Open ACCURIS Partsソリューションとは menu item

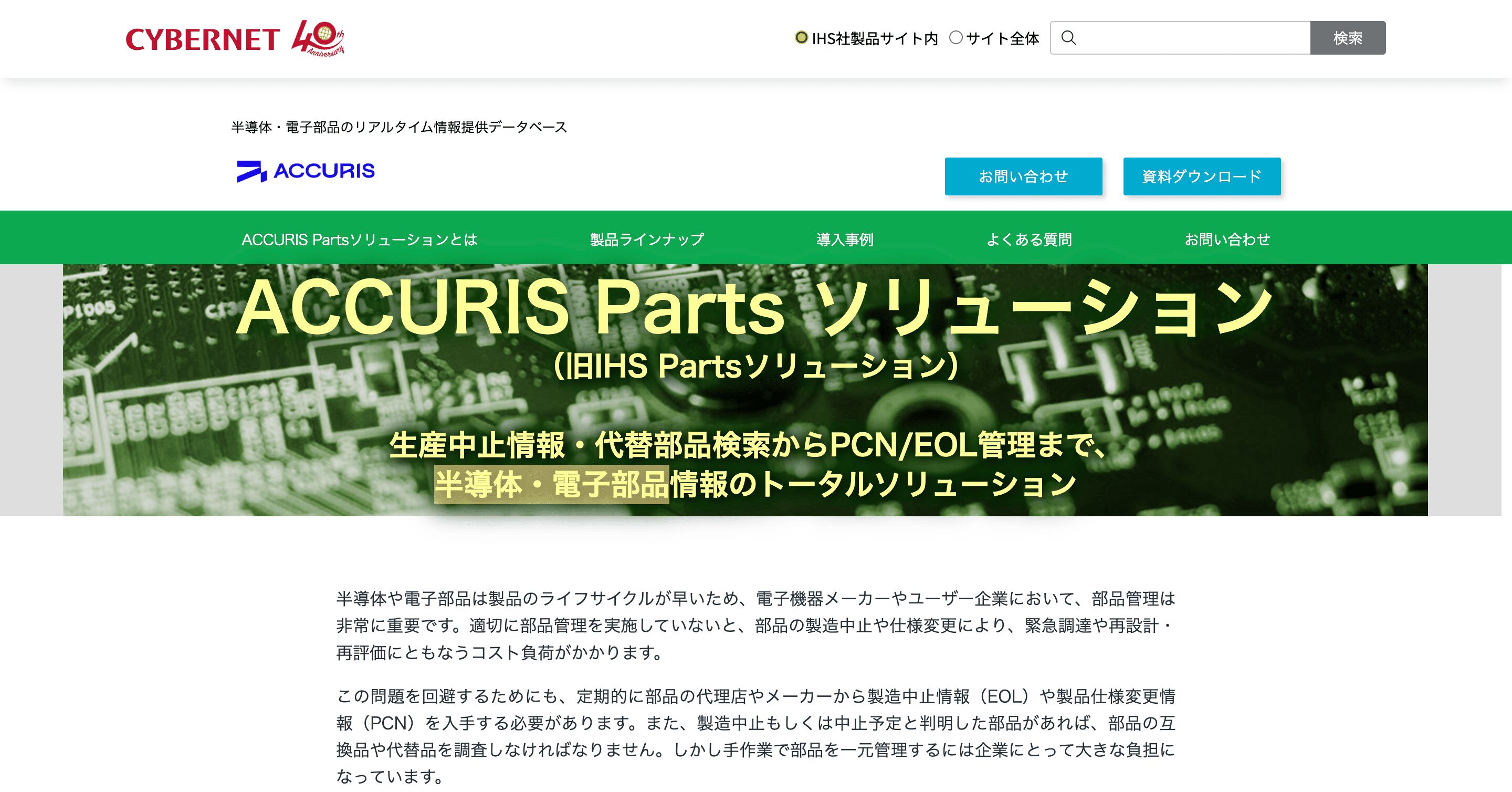click(359, 239)
